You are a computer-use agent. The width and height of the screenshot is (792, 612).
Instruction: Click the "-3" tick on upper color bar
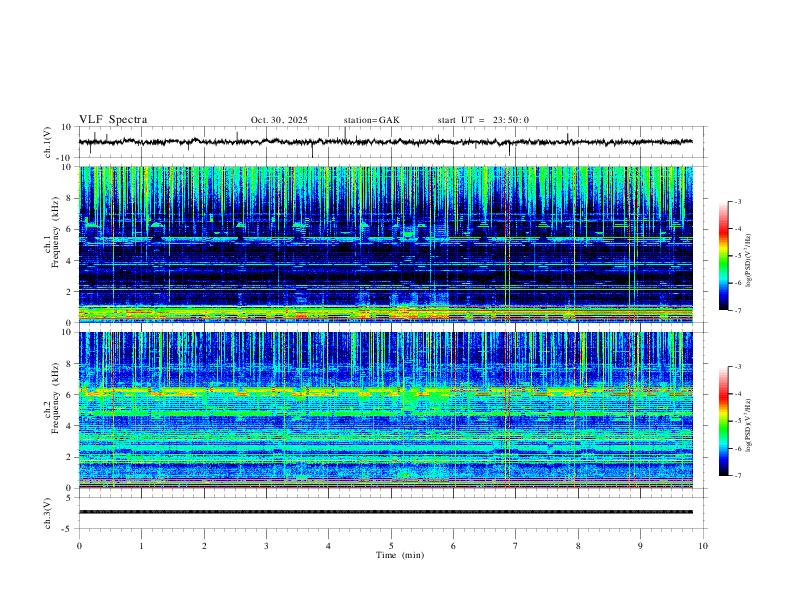tap(737, 201)
